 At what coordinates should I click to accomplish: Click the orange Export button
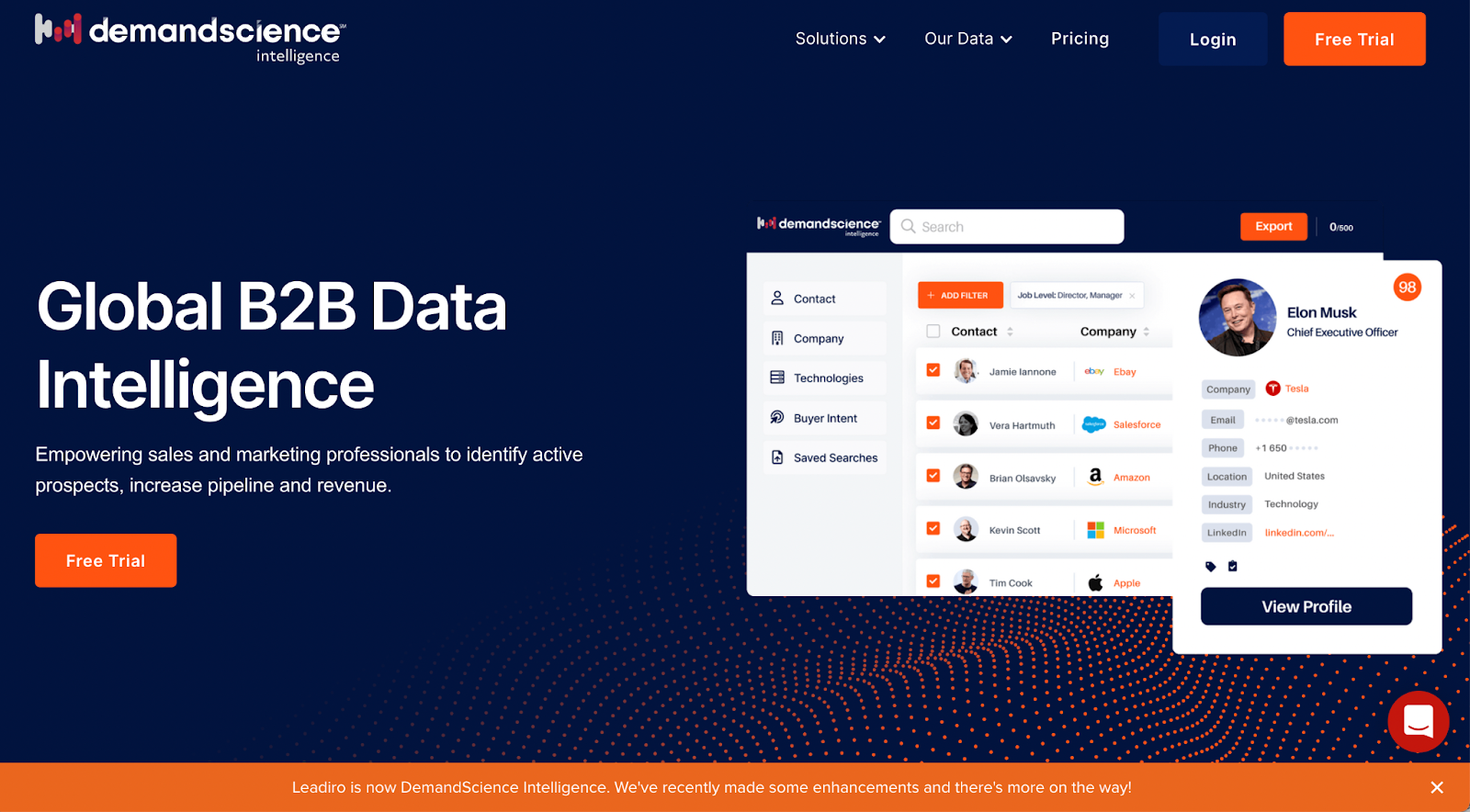click(x=1273, y=226)
